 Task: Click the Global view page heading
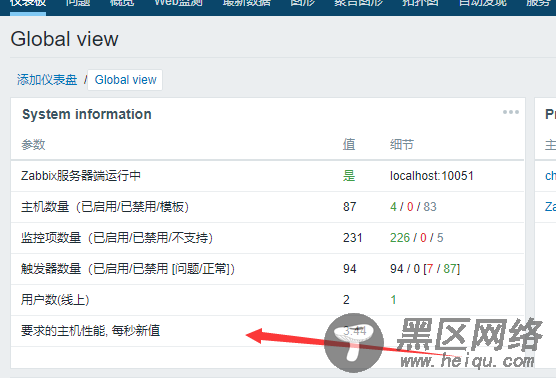pos(64,39)
